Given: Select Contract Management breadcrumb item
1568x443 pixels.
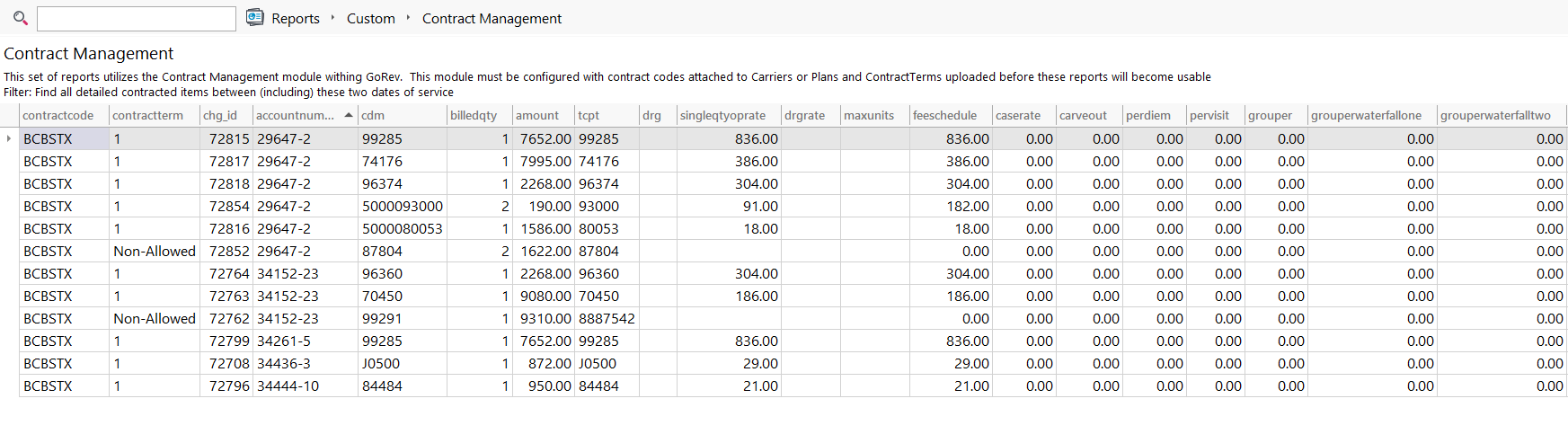Looking at the screenshot, I should tap(492, 19).
